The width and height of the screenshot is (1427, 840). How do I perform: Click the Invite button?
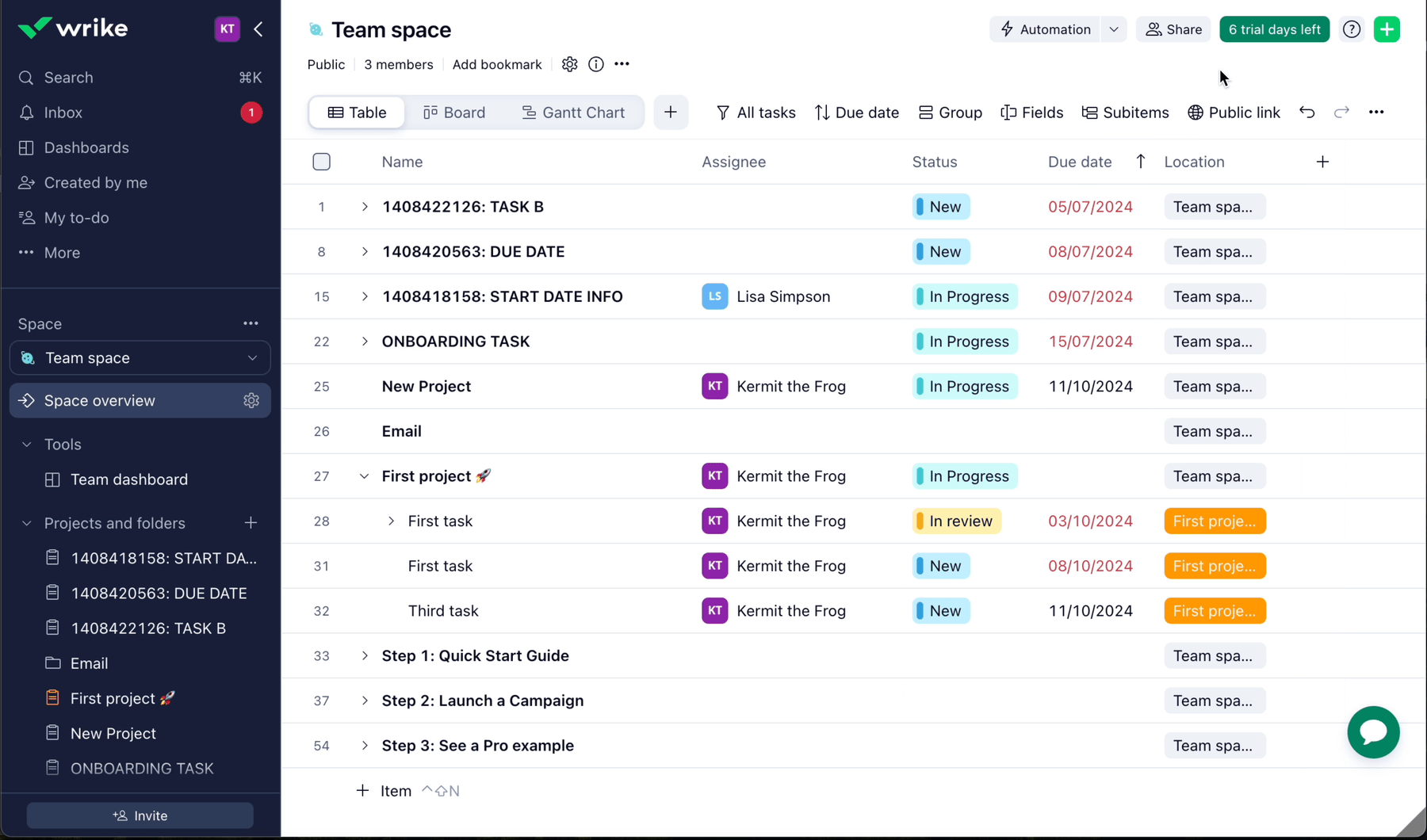point(140,815)
